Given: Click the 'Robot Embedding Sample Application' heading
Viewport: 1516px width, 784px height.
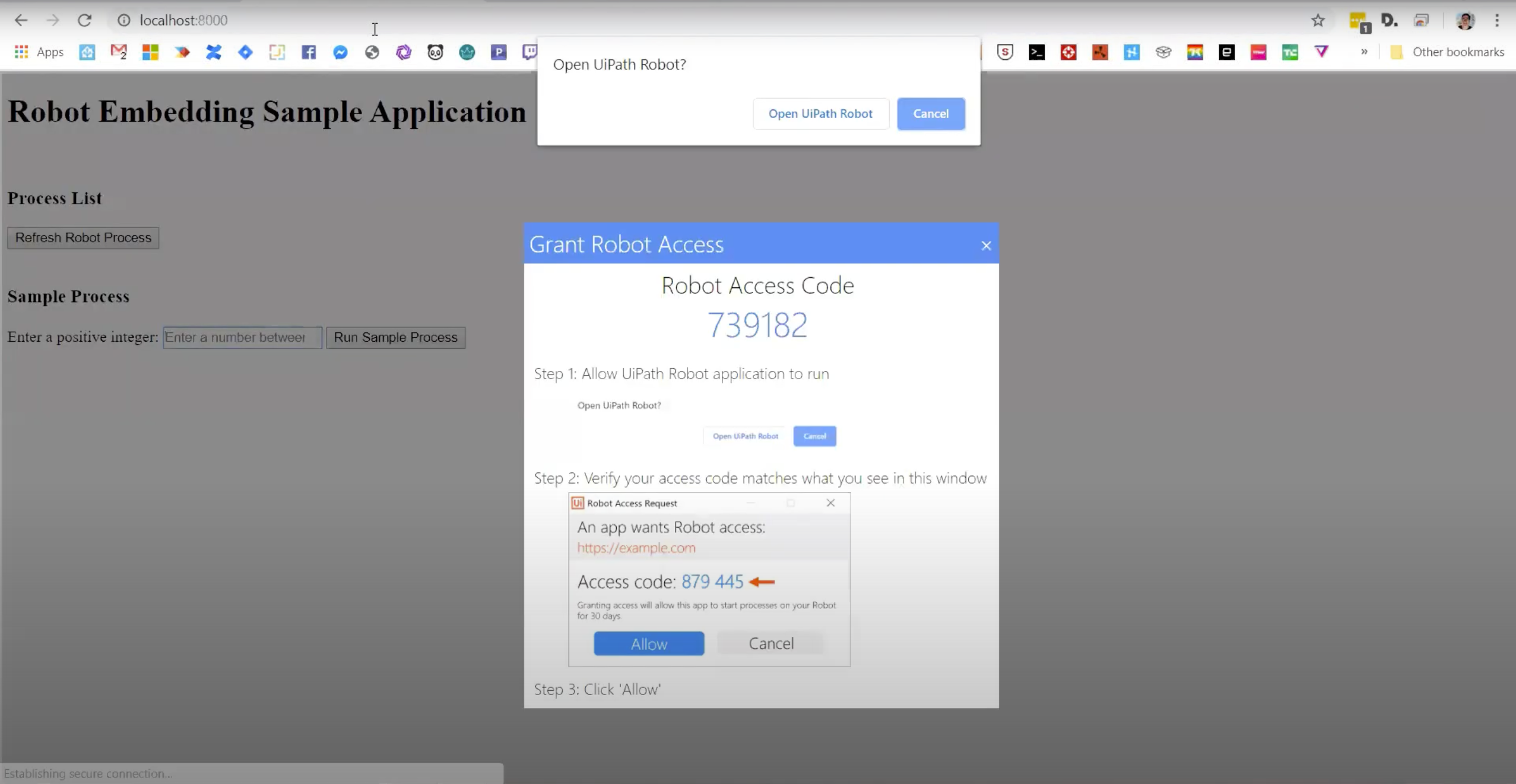Looking at the screenshot, I should click(x=267, y=112).
